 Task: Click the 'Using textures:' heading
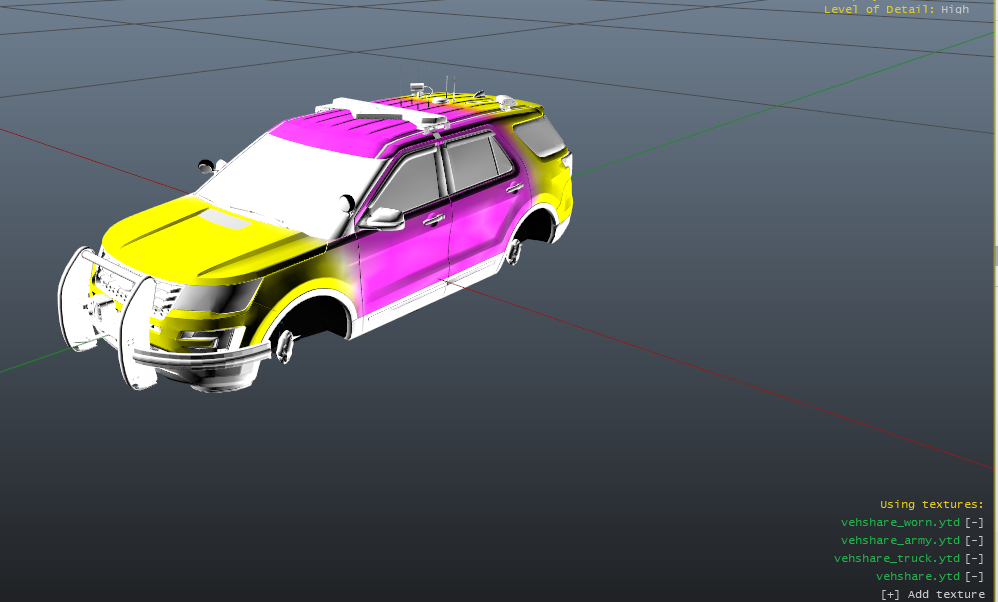[x=932, y=505]
